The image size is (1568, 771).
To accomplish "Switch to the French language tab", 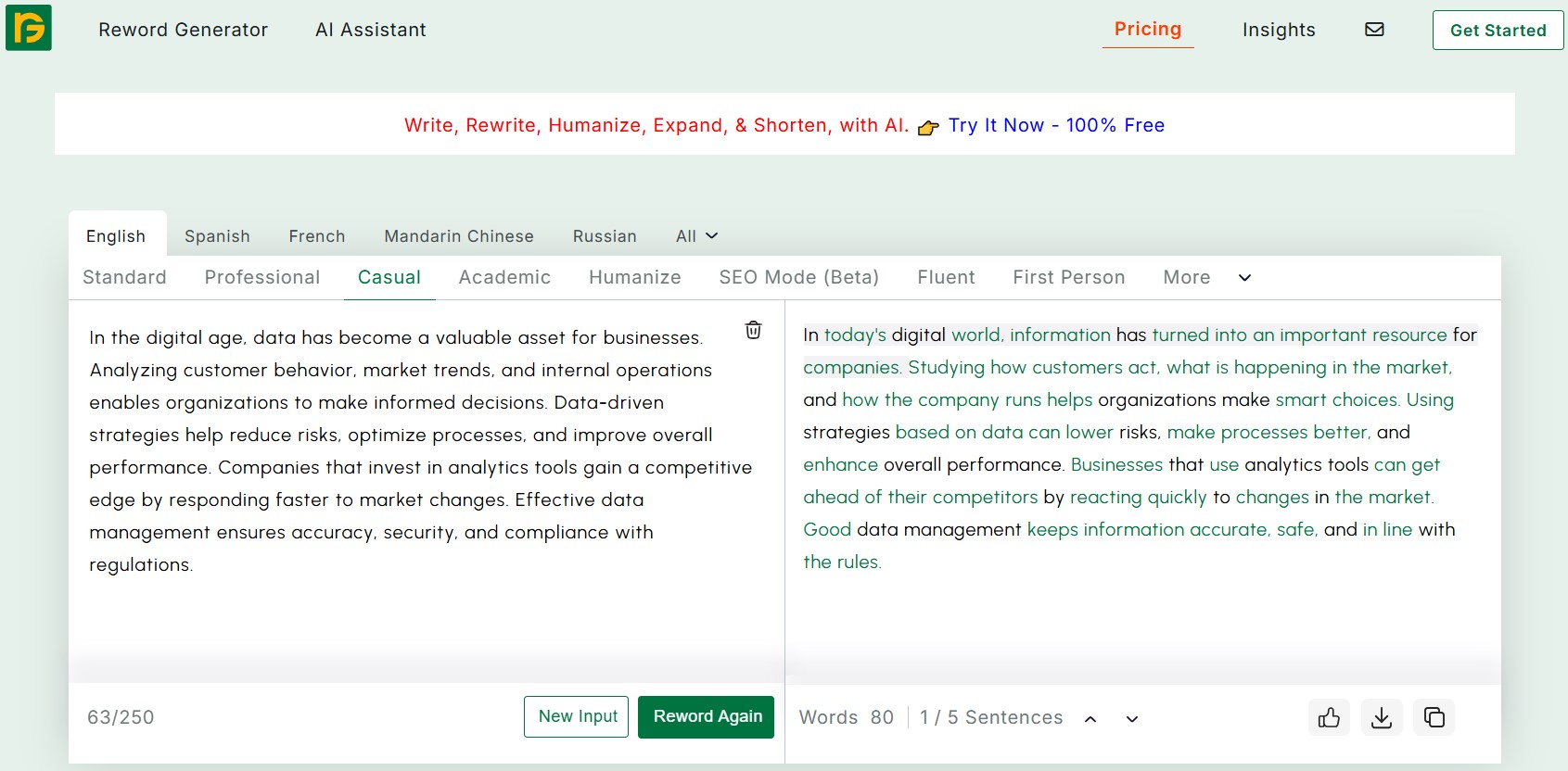I will (x=317, y=236).
